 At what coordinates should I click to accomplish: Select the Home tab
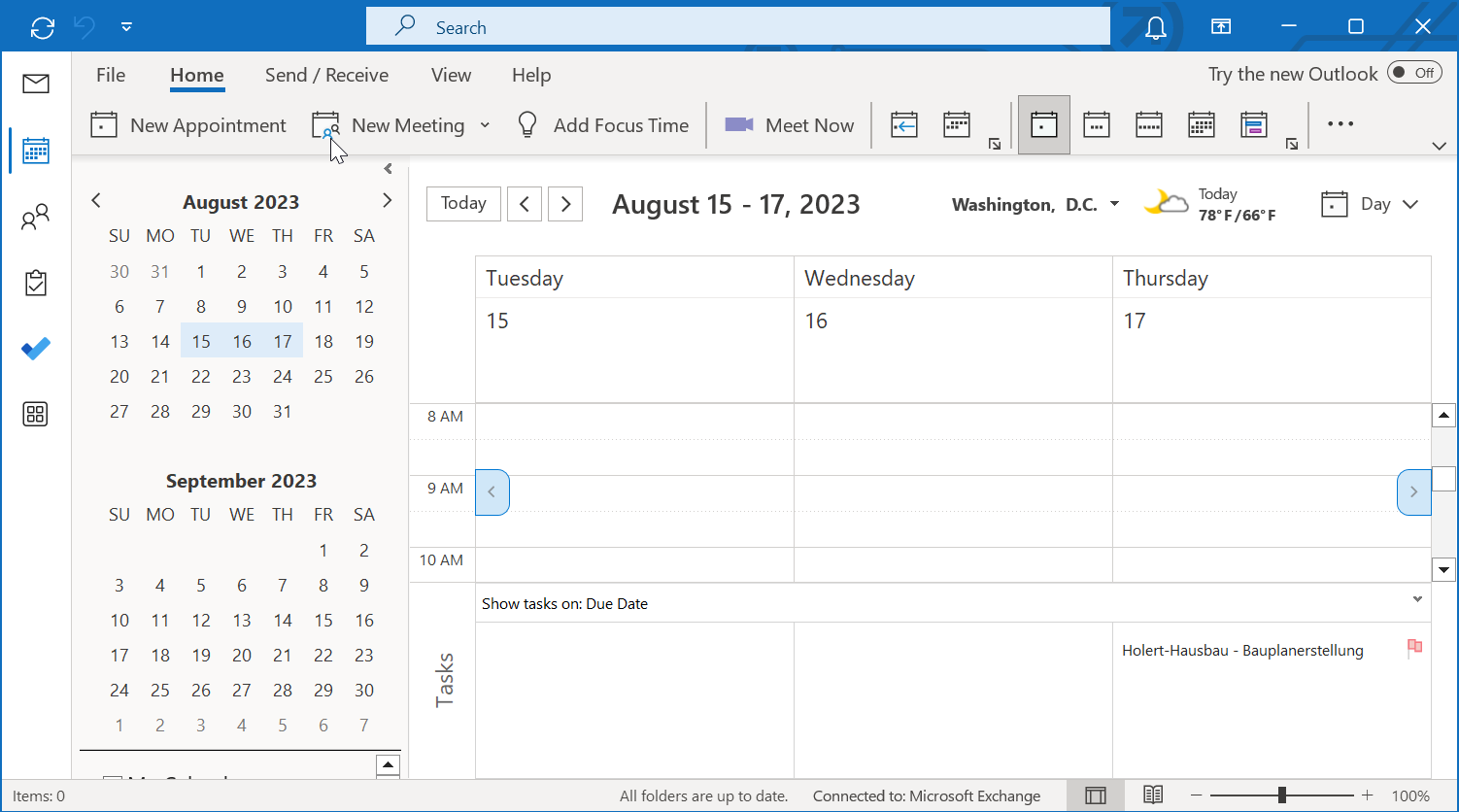point(197,75)
